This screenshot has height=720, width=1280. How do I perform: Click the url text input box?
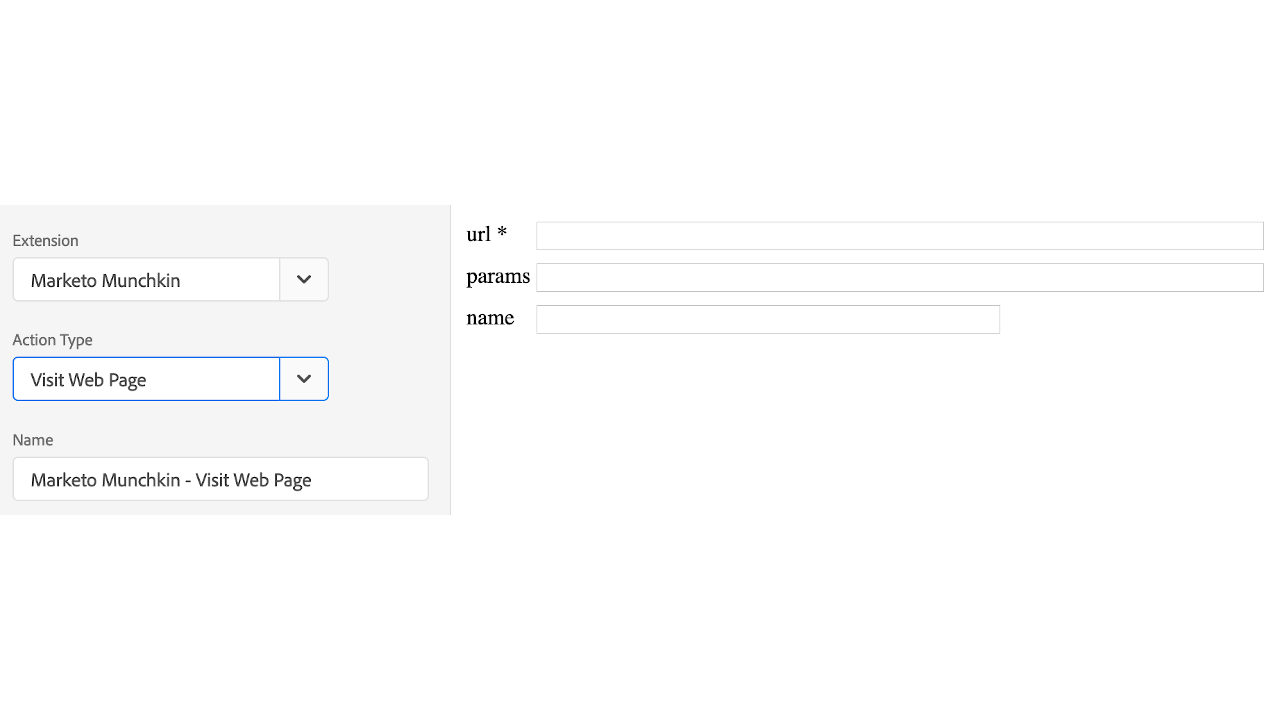(899, 236)
